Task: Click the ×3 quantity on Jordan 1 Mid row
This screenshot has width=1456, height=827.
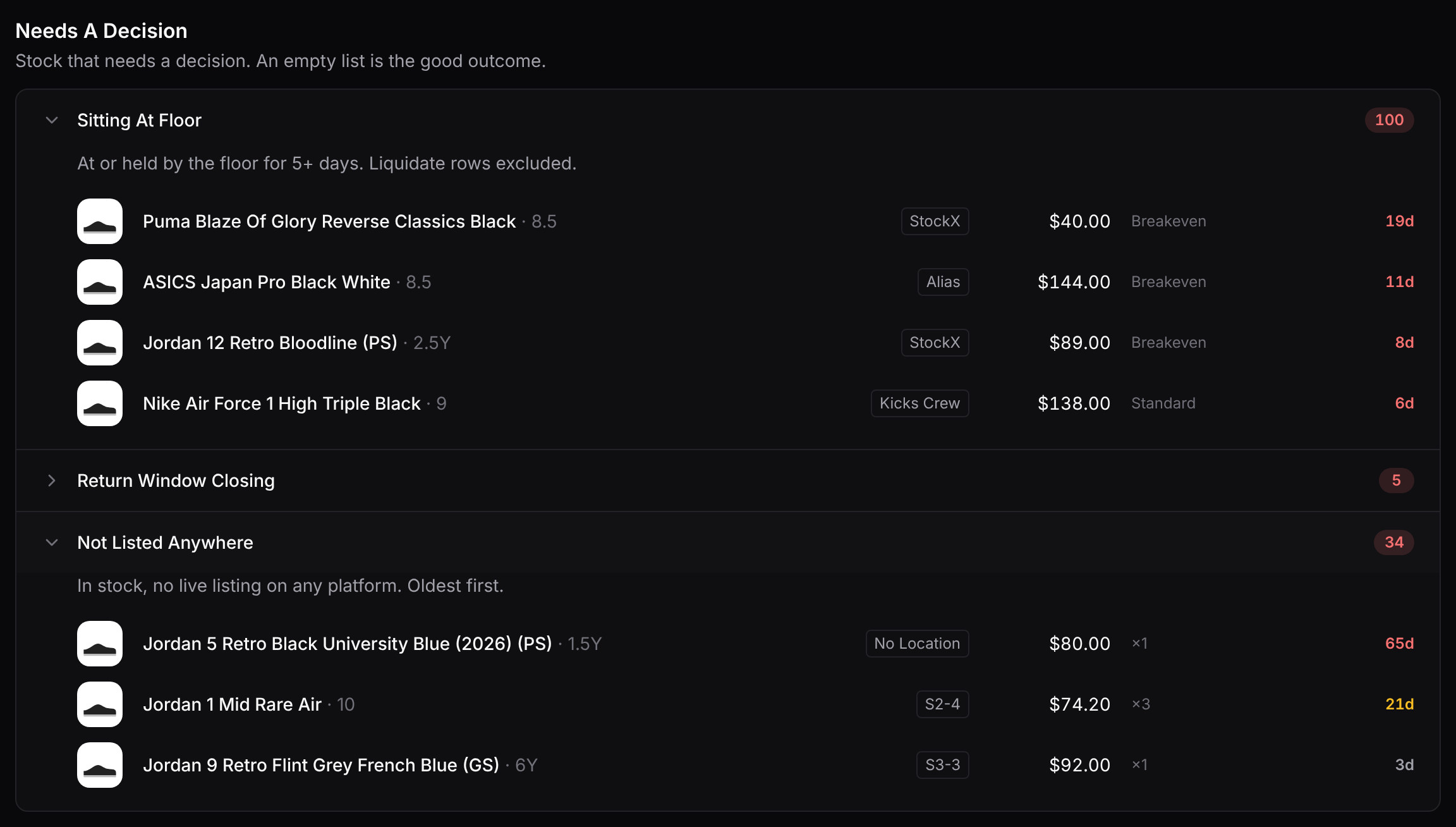Action: tap(1141, 704)
